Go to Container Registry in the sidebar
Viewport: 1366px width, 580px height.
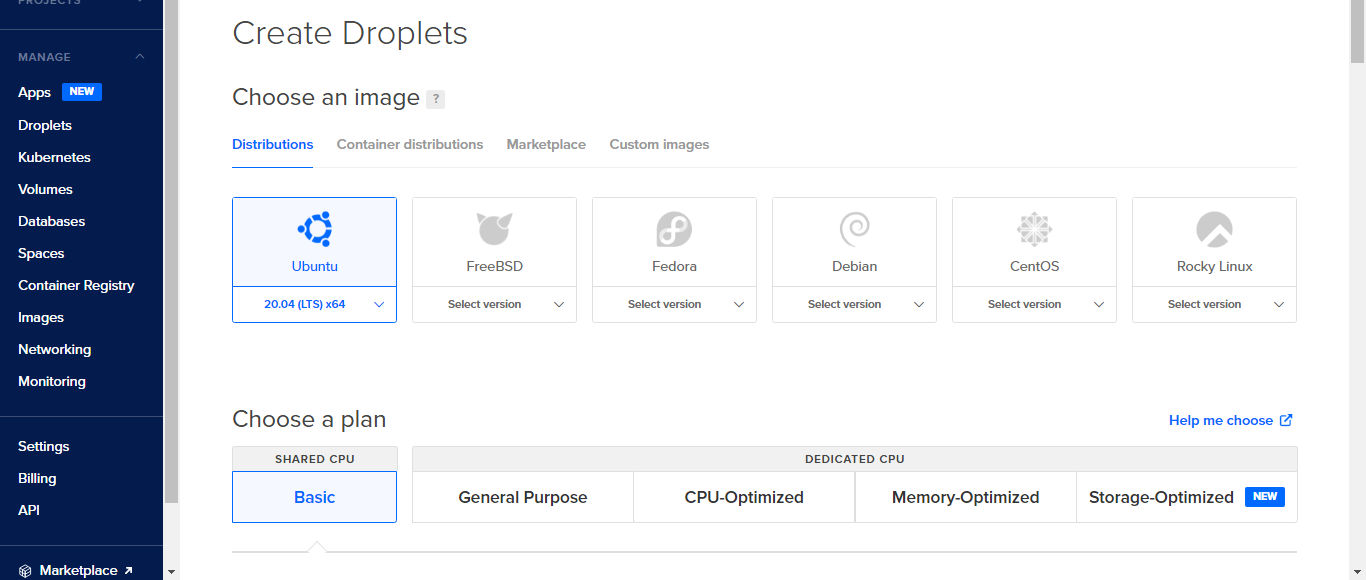pyautogui.click(x=76, y=285)
